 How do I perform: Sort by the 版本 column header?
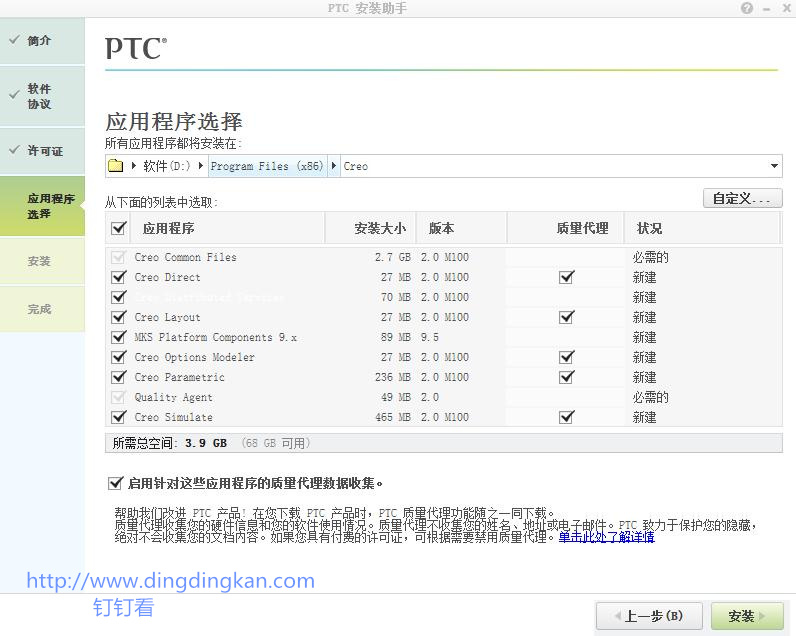461,228
